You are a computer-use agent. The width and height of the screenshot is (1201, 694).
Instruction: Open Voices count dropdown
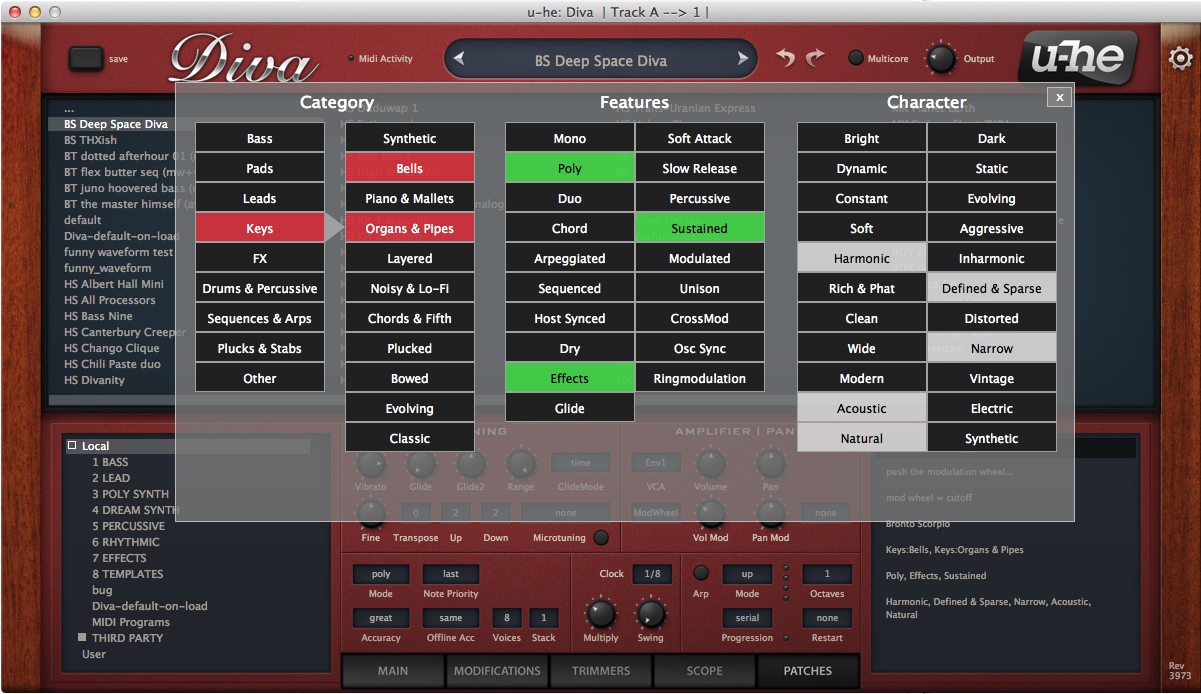click(507, 618)
